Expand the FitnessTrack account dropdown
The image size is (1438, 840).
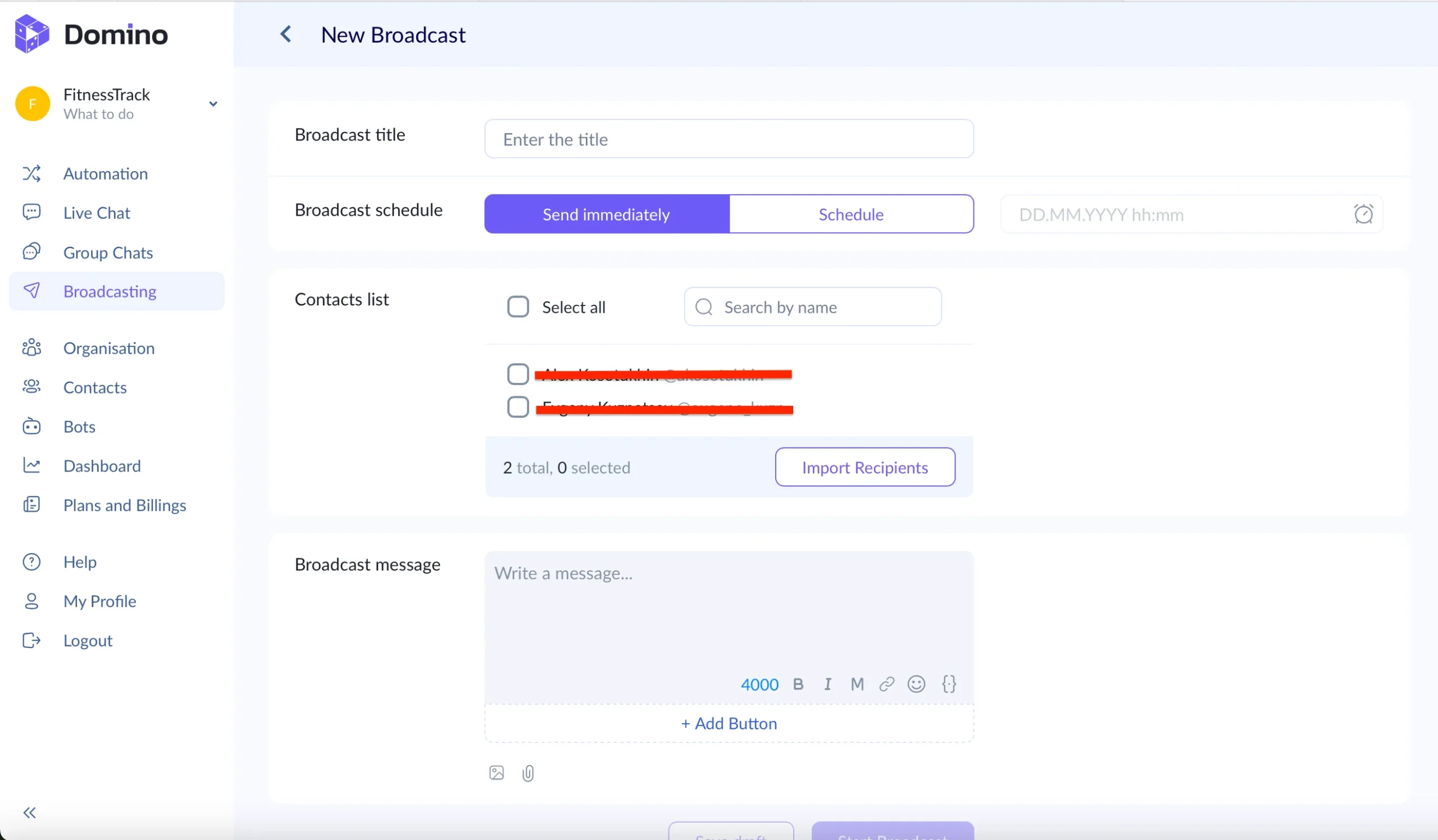tap(213, 104)
